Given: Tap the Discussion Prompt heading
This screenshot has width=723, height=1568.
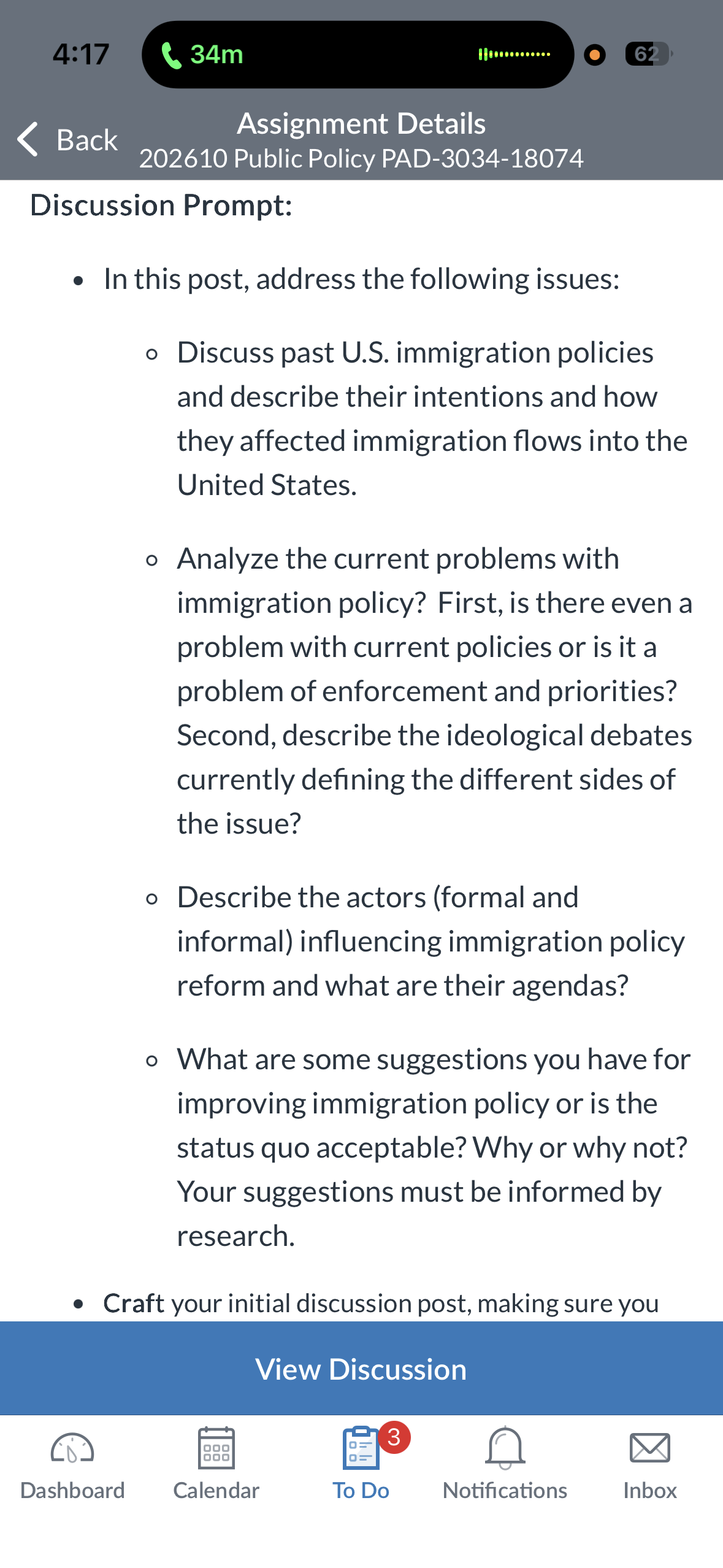Looking at the screenshot, I should (161, 206).
